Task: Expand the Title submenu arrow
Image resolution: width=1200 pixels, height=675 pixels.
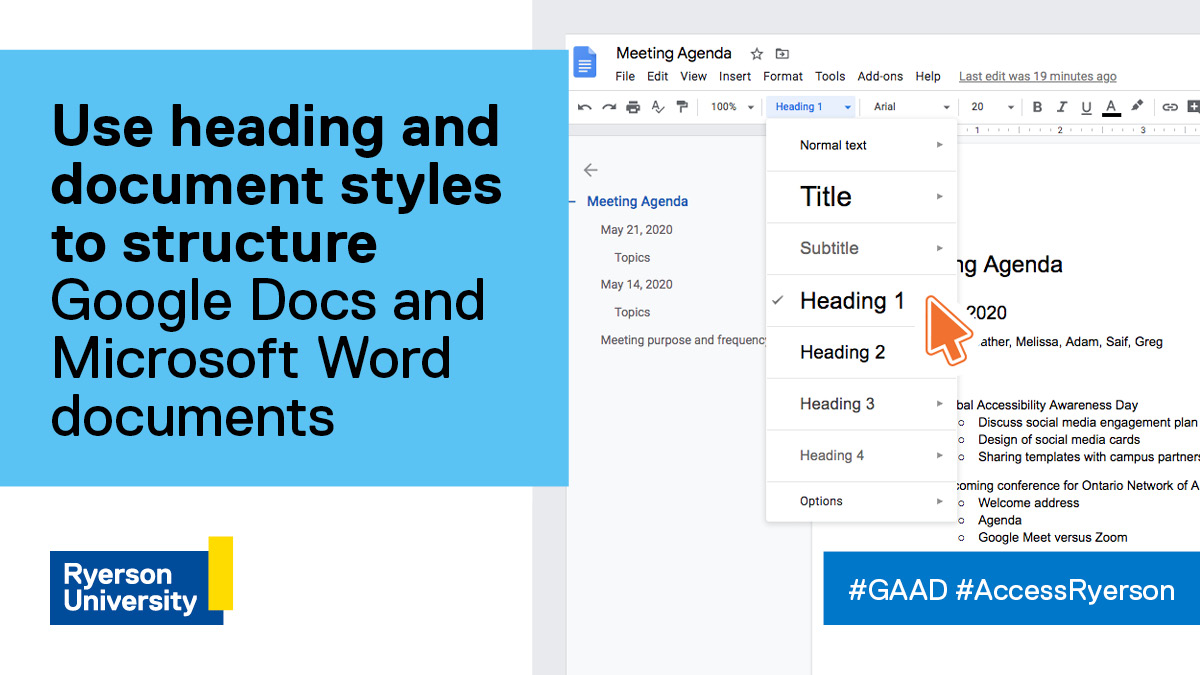Action: 939,197
